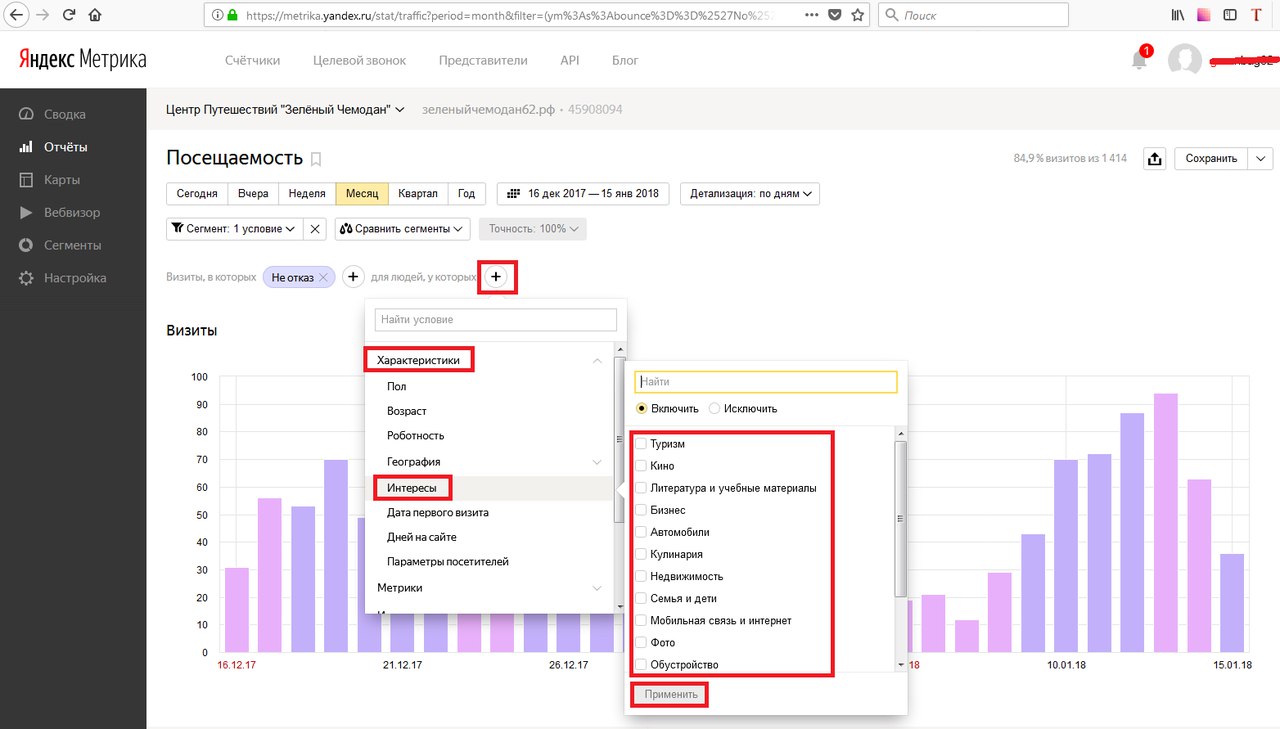Click the Применить button
The image size is (1280, 729).
click(x=670, y=695)
